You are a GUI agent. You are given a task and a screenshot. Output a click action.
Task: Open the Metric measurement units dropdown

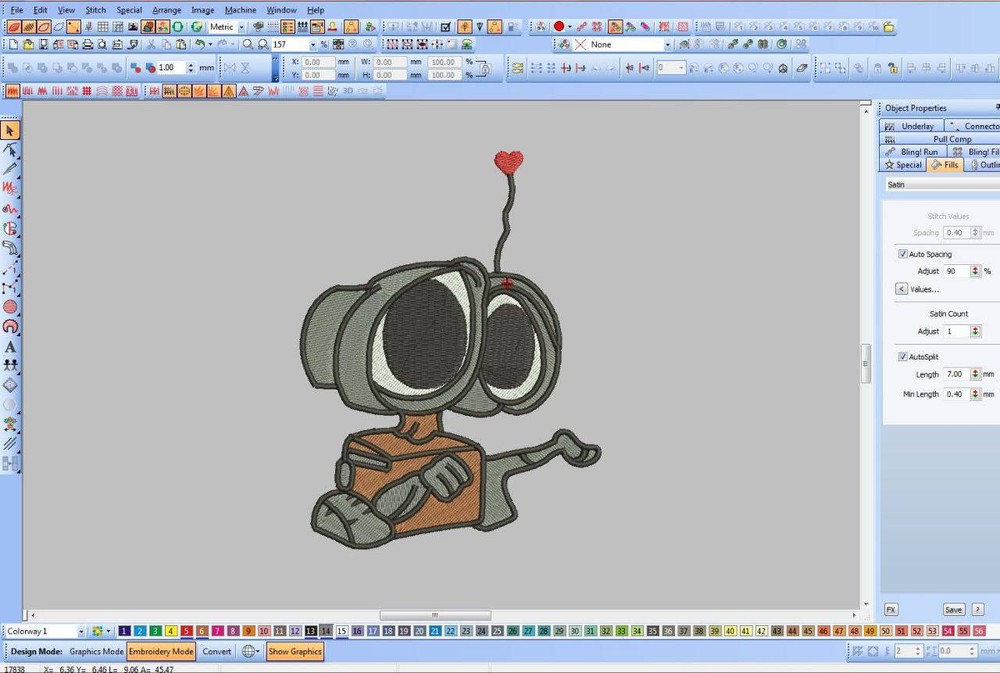(241, 27)
